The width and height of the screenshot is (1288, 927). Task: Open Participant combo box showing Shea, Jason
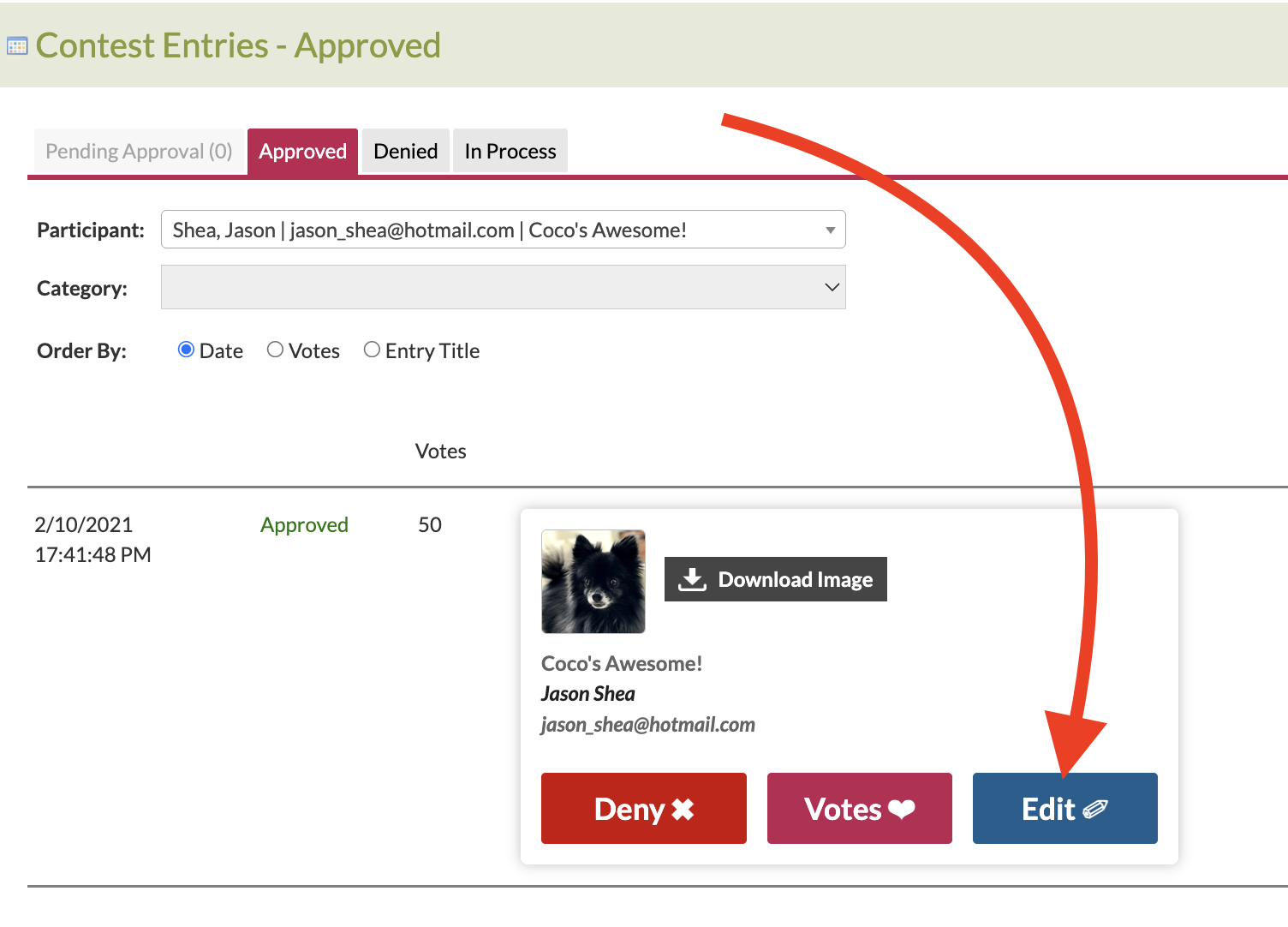(504, 230)
